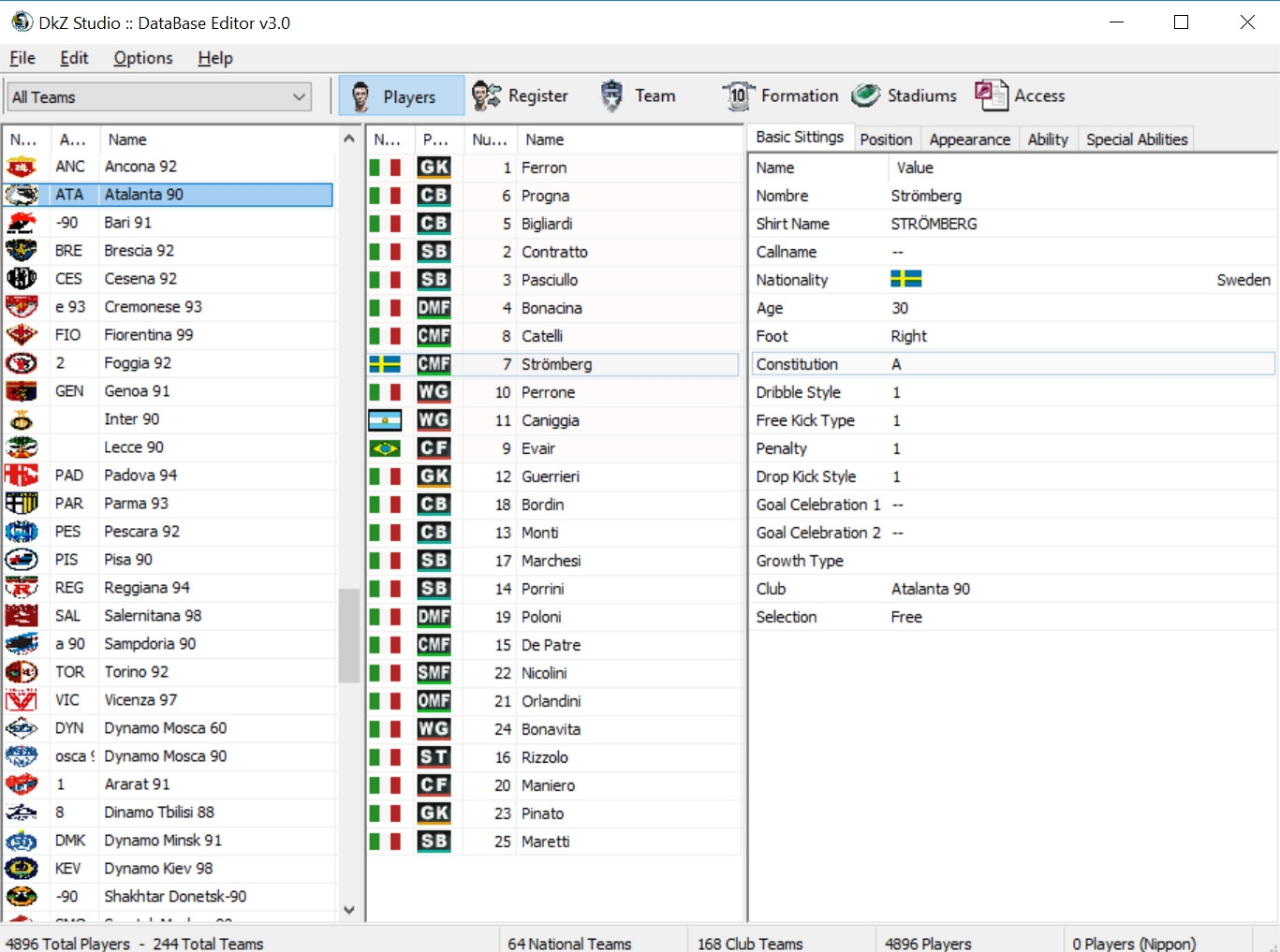Screen dimensions: 1280x952
Task: Sort team list by Name column header
Action: [x=218, y=139]
